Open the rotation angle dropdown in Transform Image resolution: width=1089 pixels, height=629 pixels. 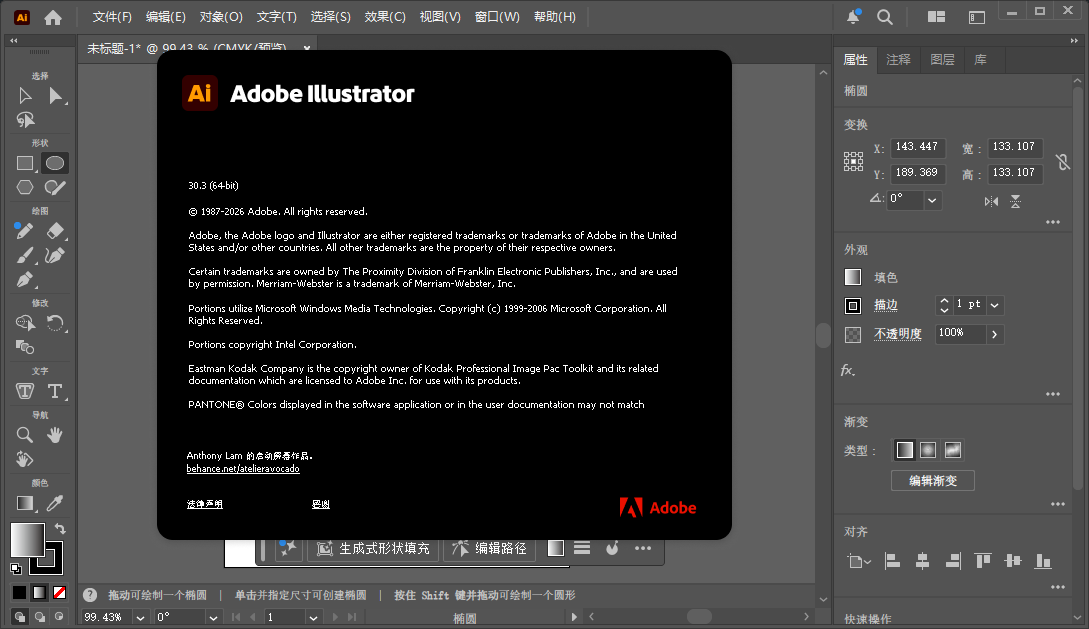932,200
